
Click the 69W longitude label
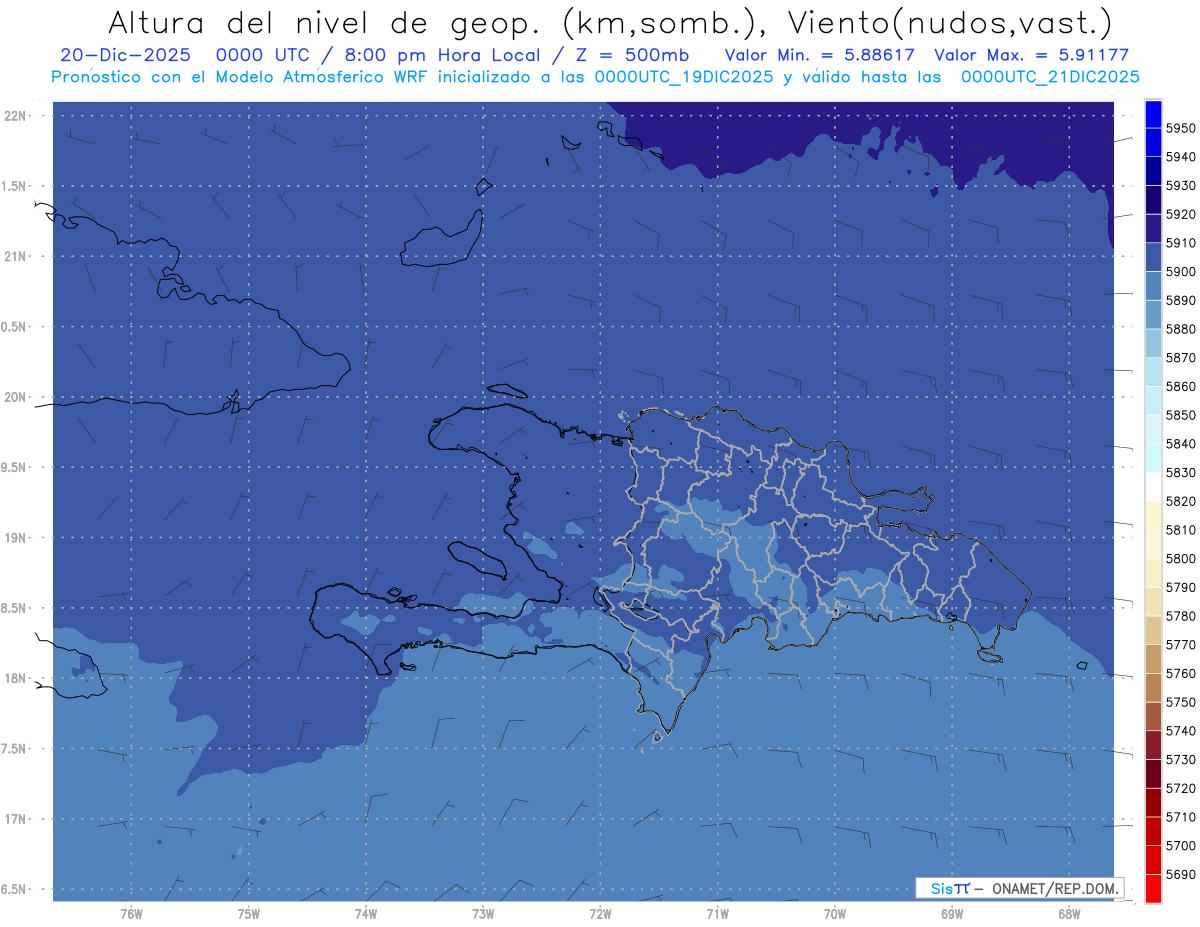[x=952, y=913]
